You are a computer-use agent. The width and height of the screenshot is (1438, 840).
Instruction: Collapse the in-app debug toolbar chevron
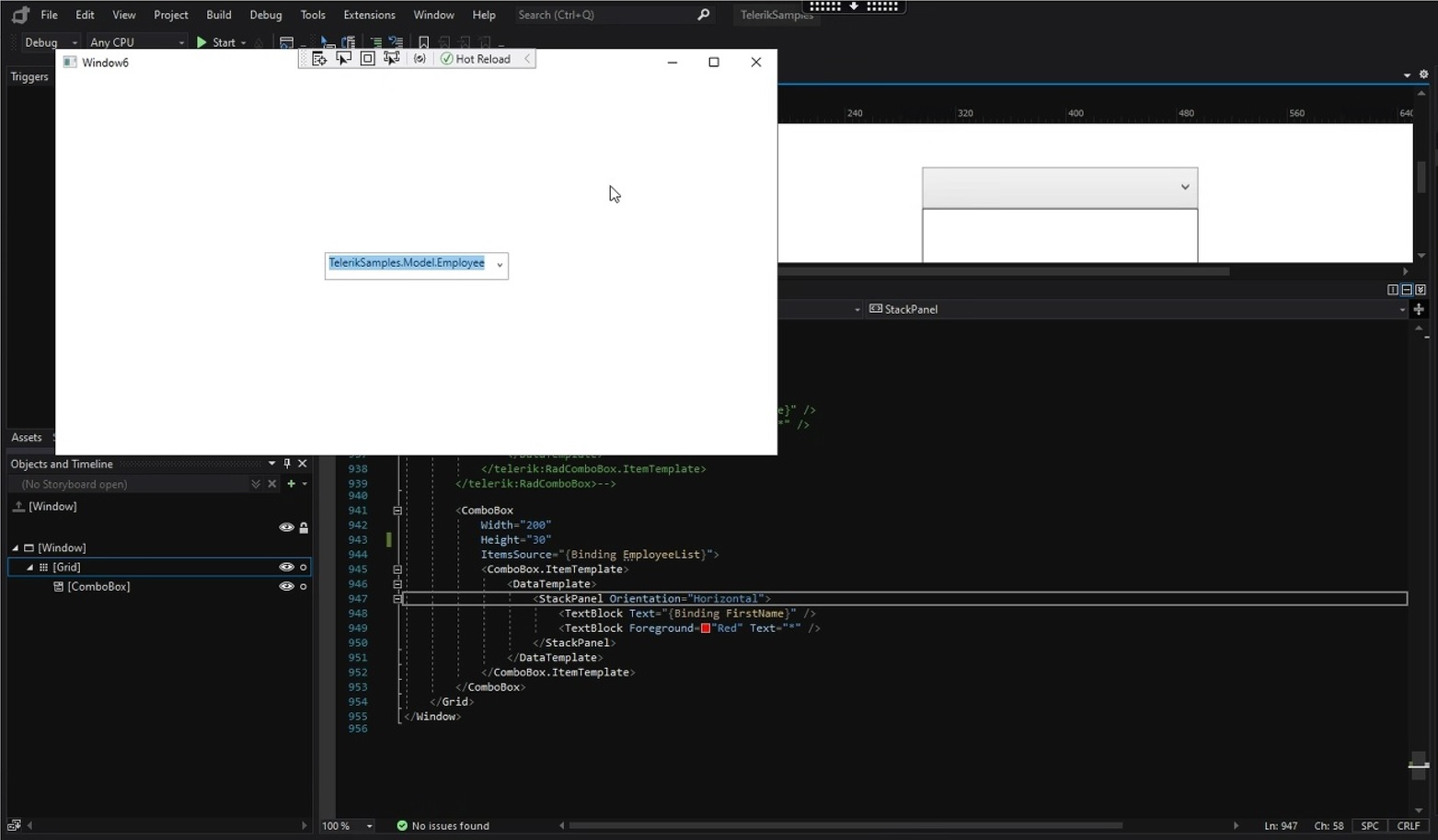tap(527, 59)
